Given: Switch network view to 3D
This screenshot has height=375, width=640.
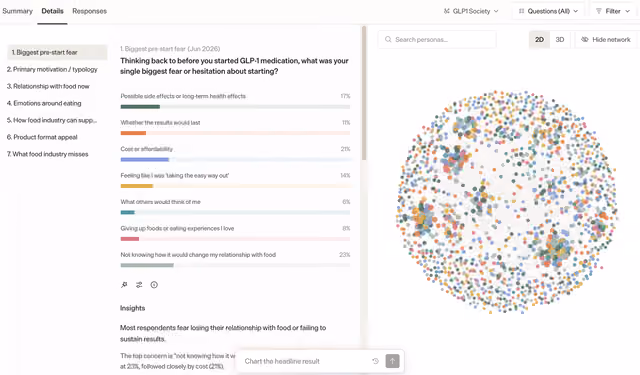Looking at the screenshot, I should coord(560,40).
